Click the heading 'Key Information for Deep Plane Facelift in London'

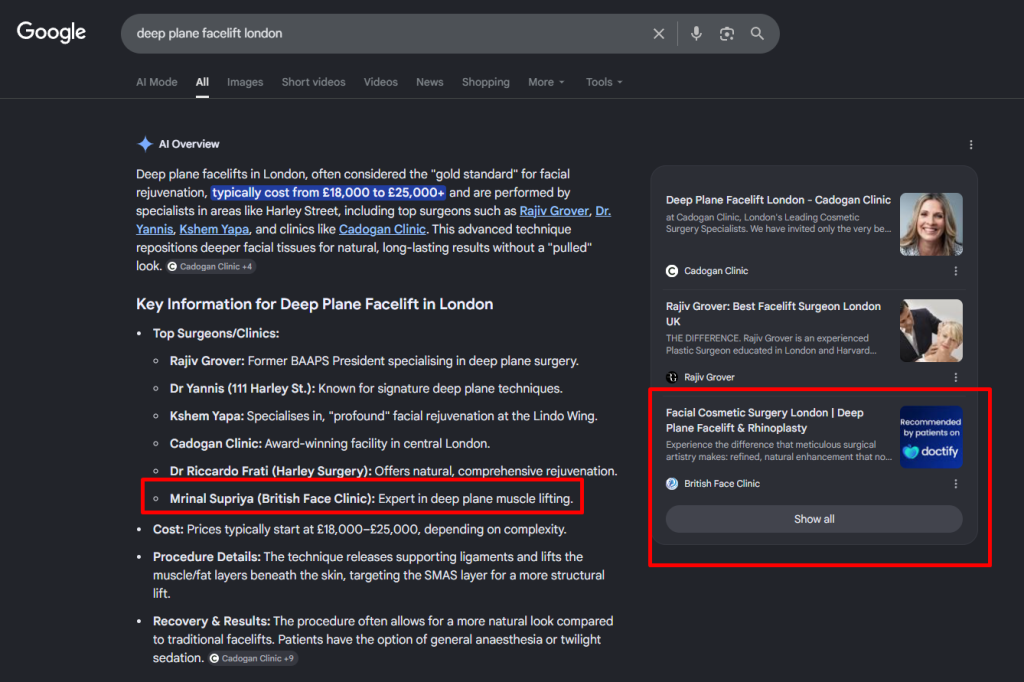click(315, 304)
